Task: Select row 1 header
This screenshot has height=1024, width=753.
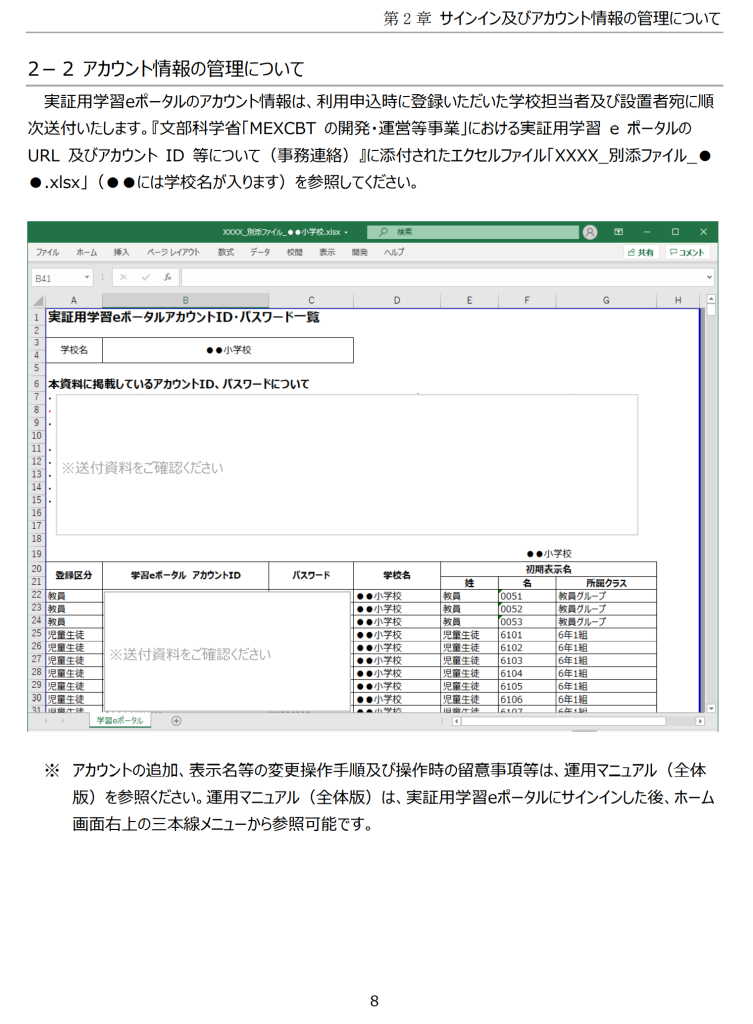Action: 37,317
